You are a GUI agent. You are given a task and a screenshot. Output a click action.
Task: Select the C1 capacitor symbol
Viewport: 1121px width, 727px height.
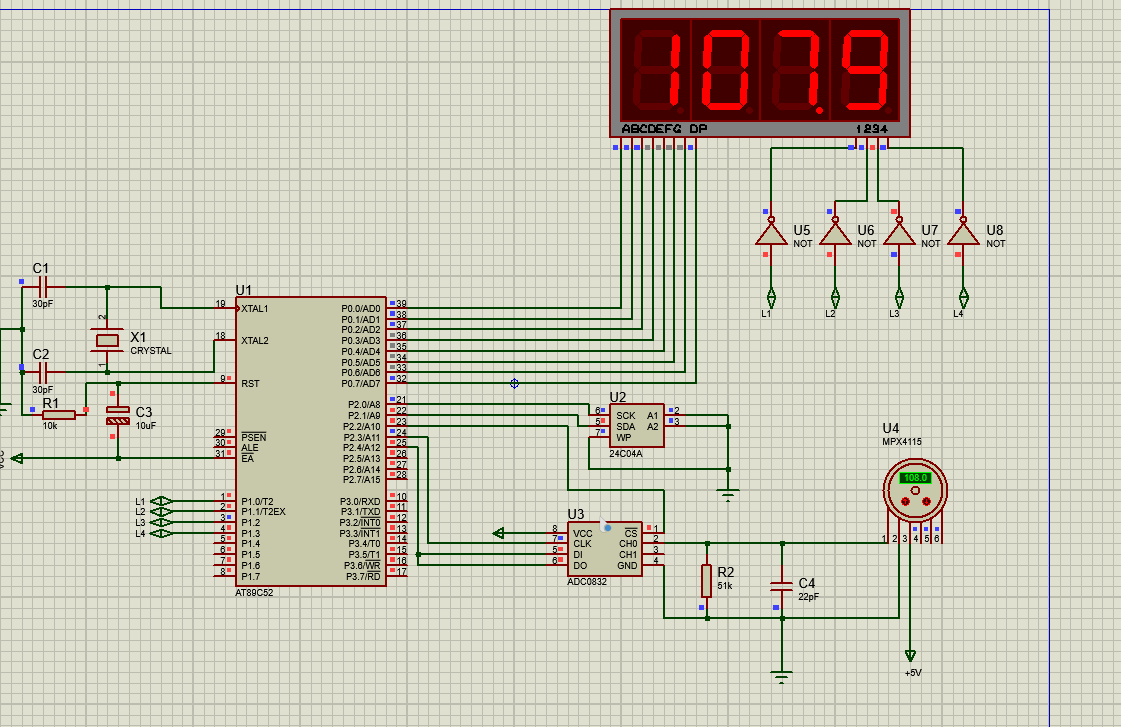42,287
